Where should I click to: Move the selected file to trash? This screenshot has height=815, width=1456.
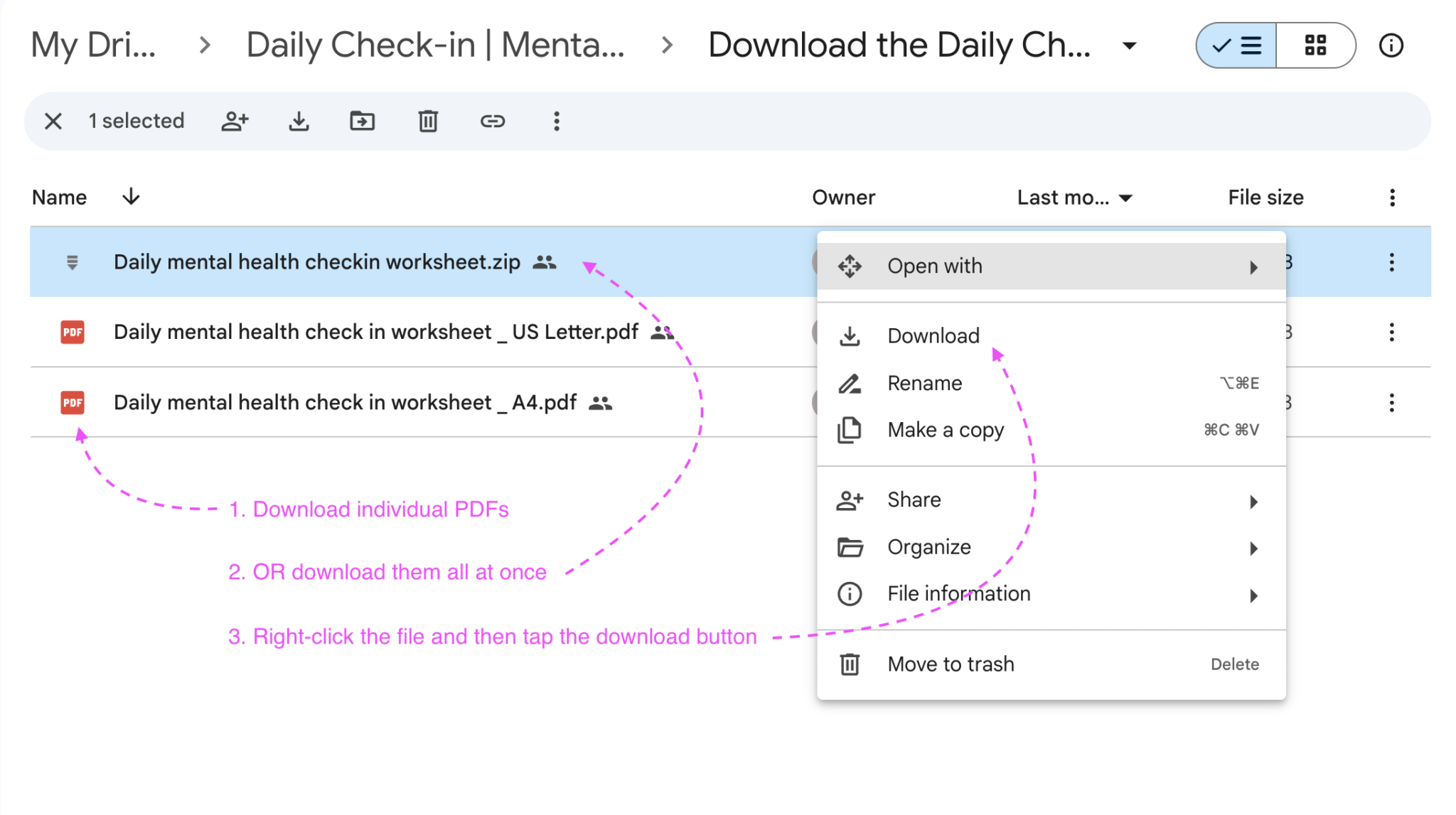427,122
